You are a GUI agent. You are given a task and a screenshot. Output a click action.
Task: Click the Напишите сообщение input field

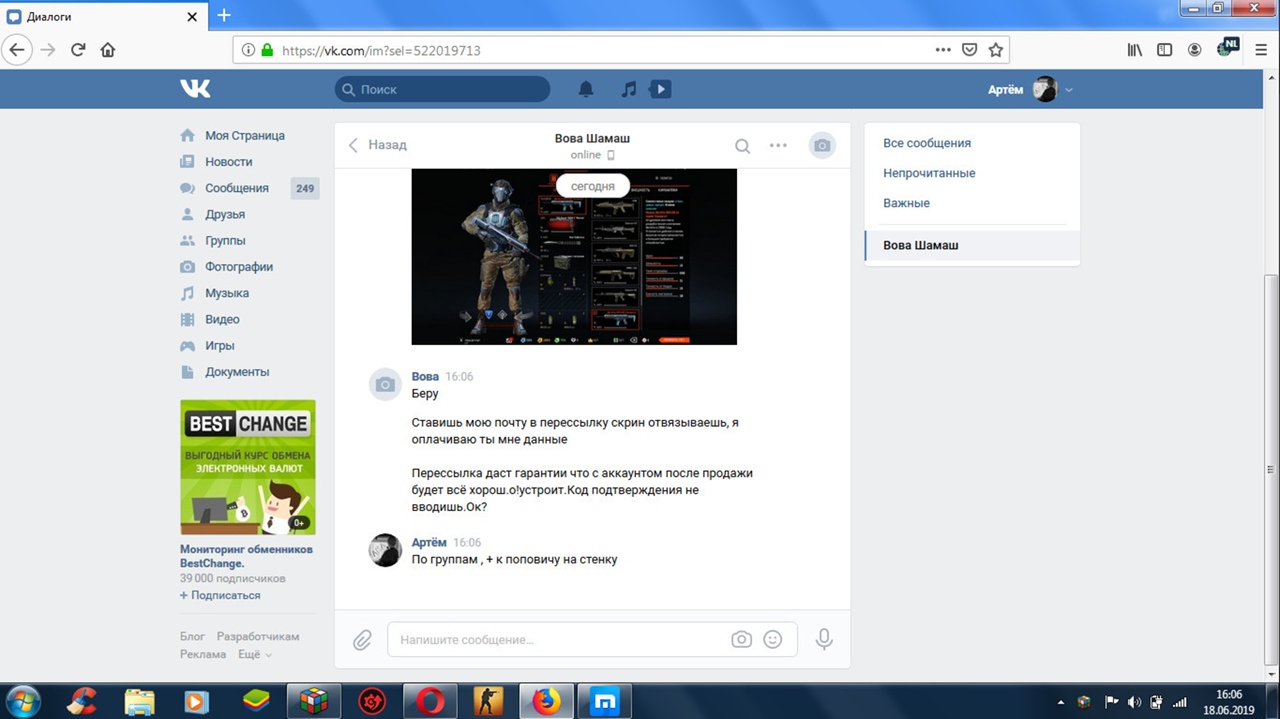(560, 639)
